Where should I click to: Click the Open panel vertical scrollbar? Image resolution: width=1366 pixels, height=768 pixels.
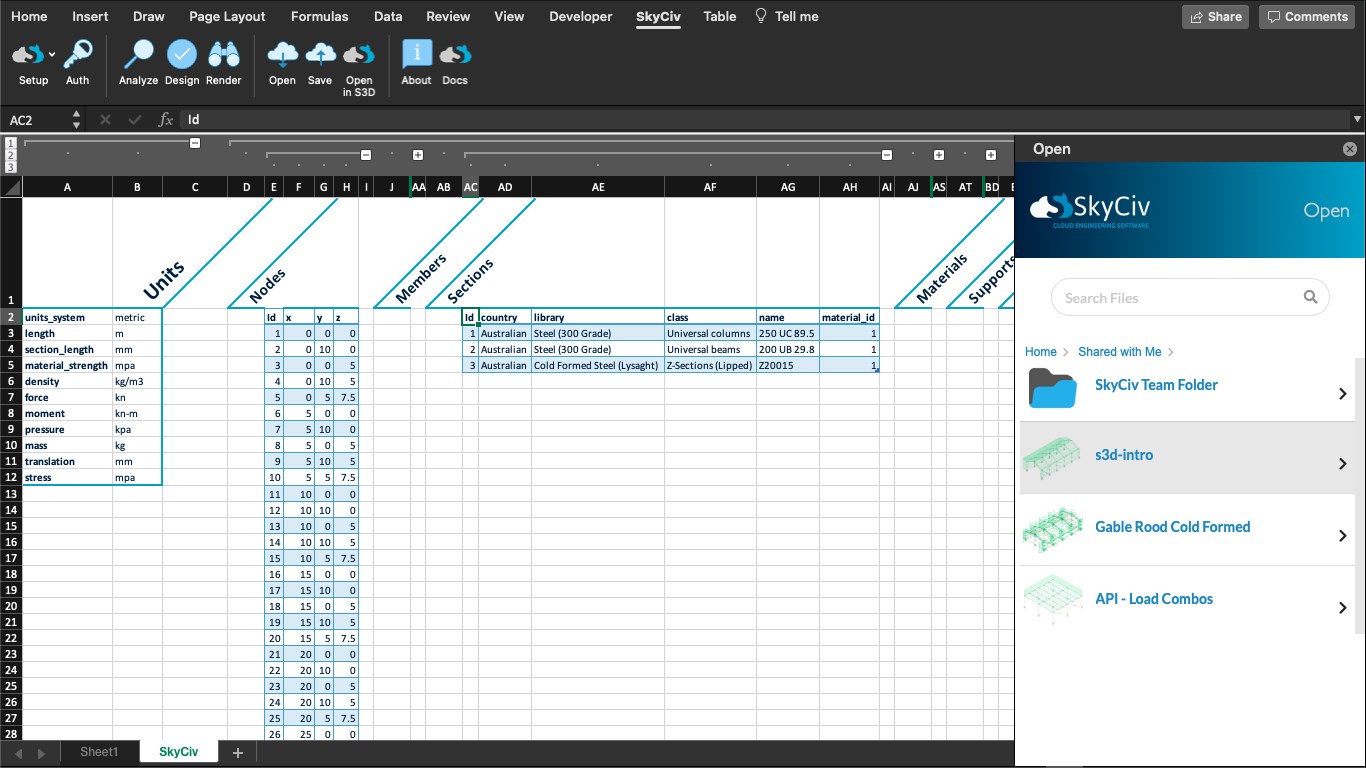tap(1360, 495)
